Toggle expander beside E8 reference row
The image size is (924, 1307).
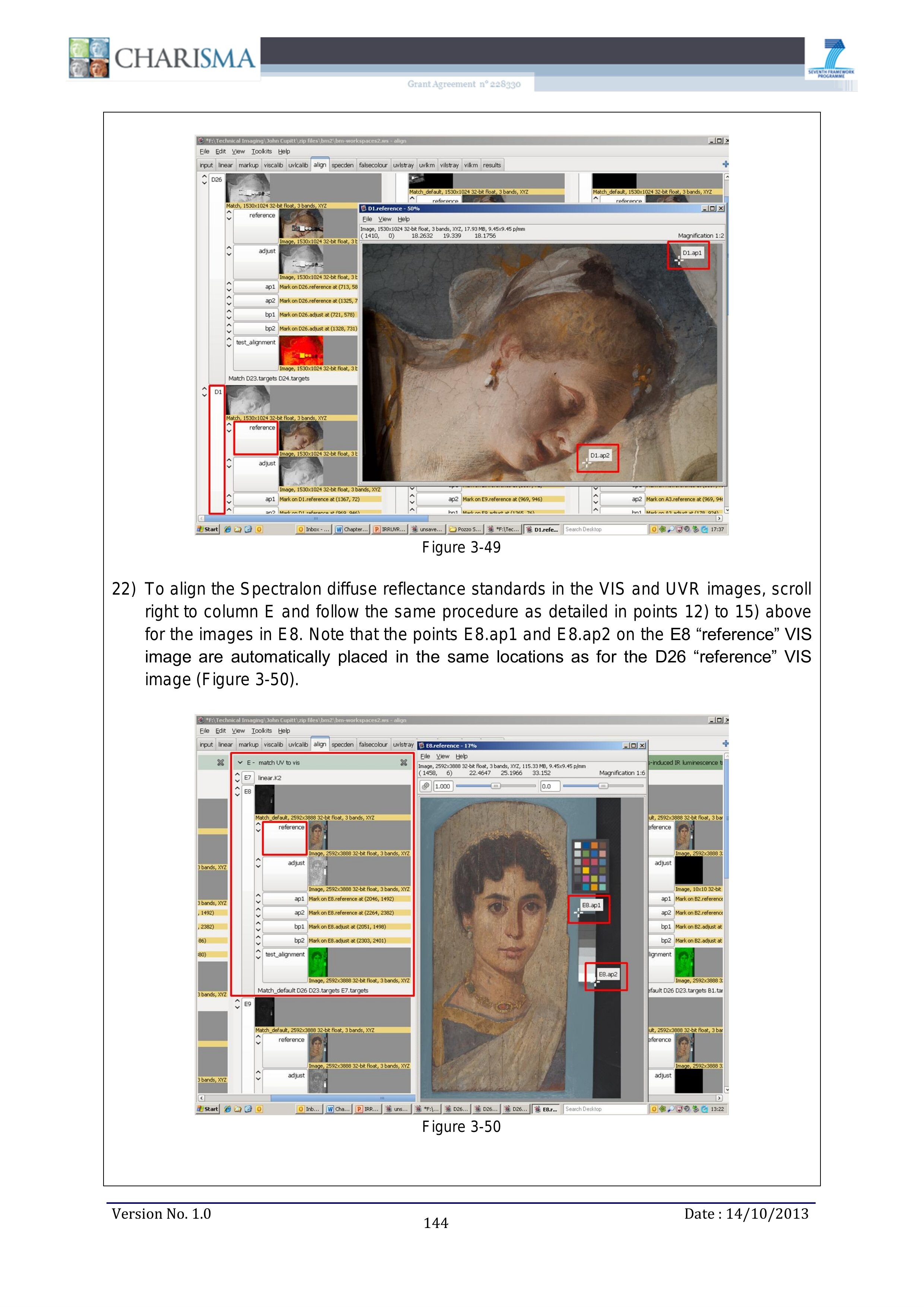(x=258, y=828)
